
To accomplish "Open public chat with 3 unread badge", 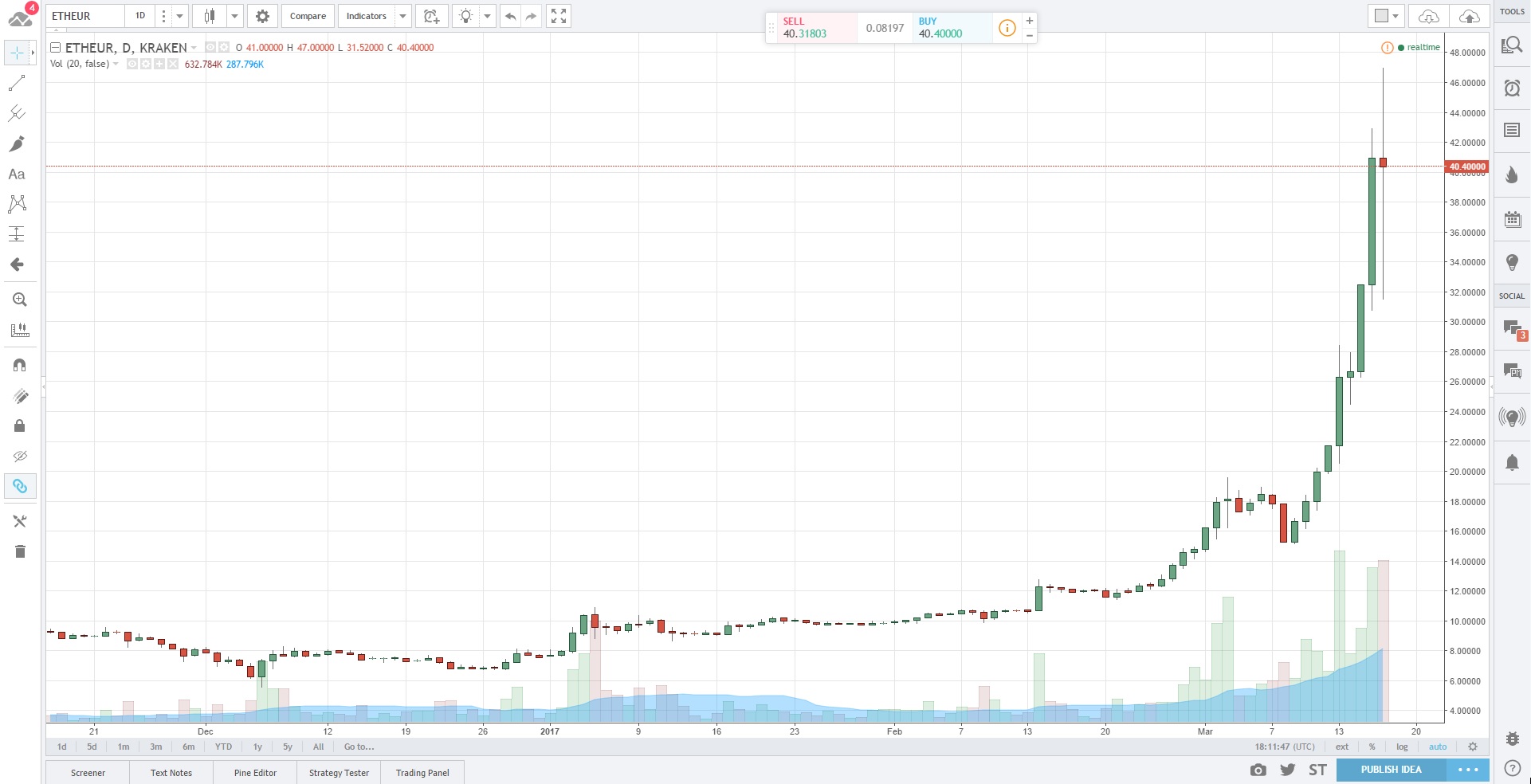I will [1513, 328].
